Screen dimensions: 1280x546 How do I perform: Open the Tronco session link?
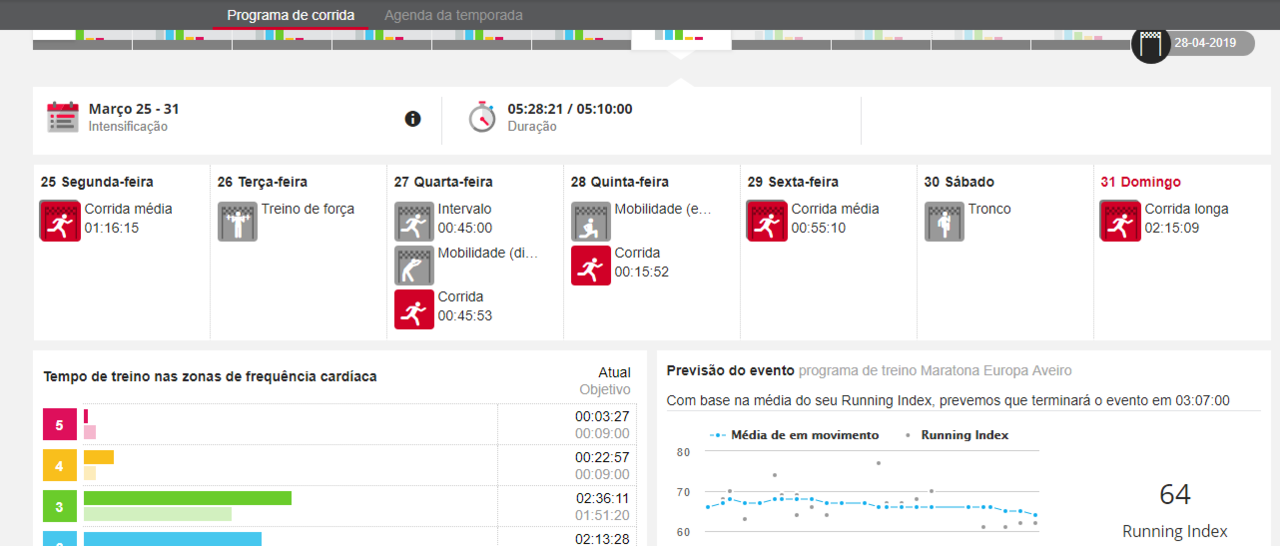989,209
